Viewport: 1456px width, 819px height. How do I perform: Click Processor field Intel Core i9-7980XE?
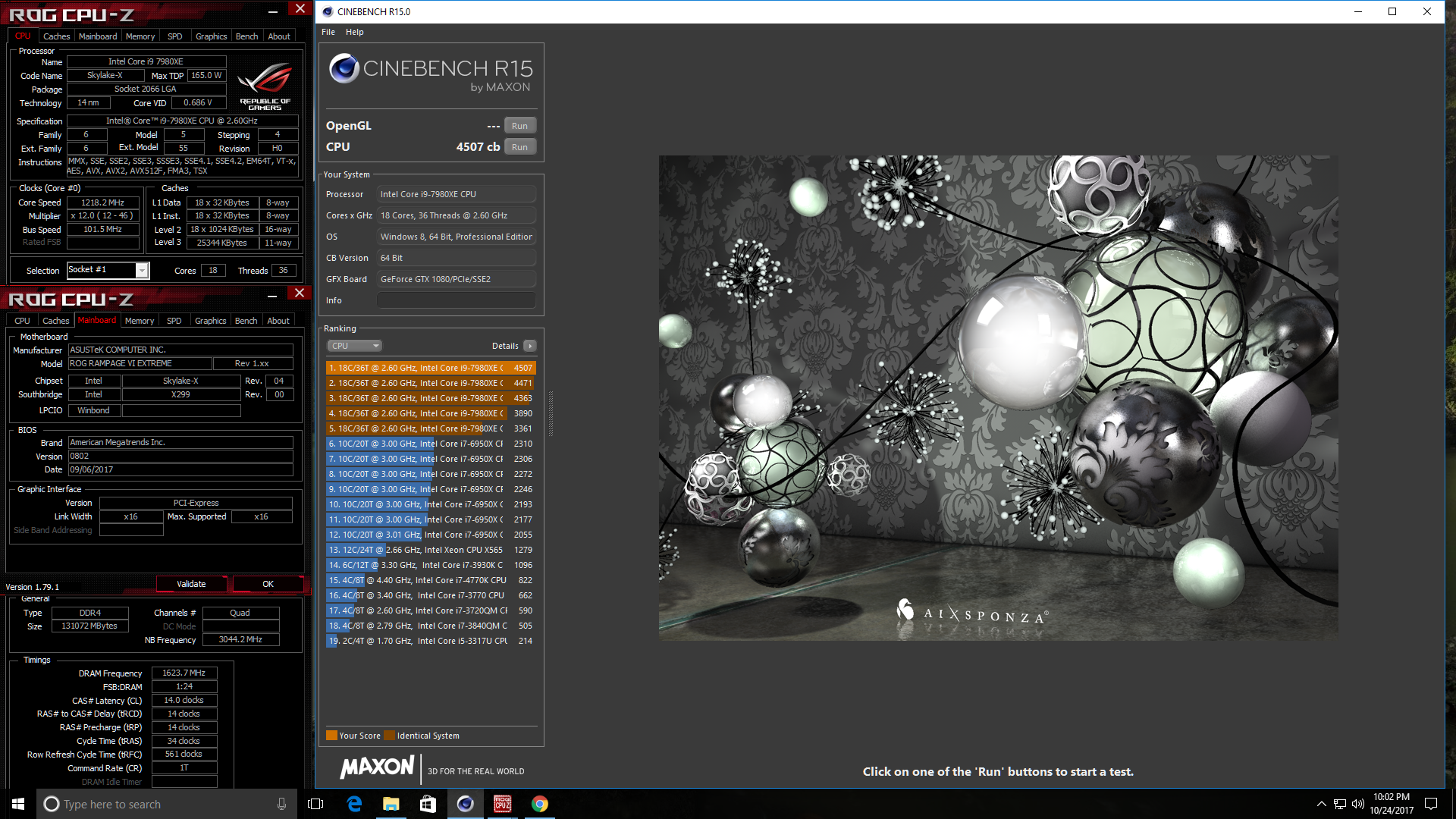pos(457,194)
